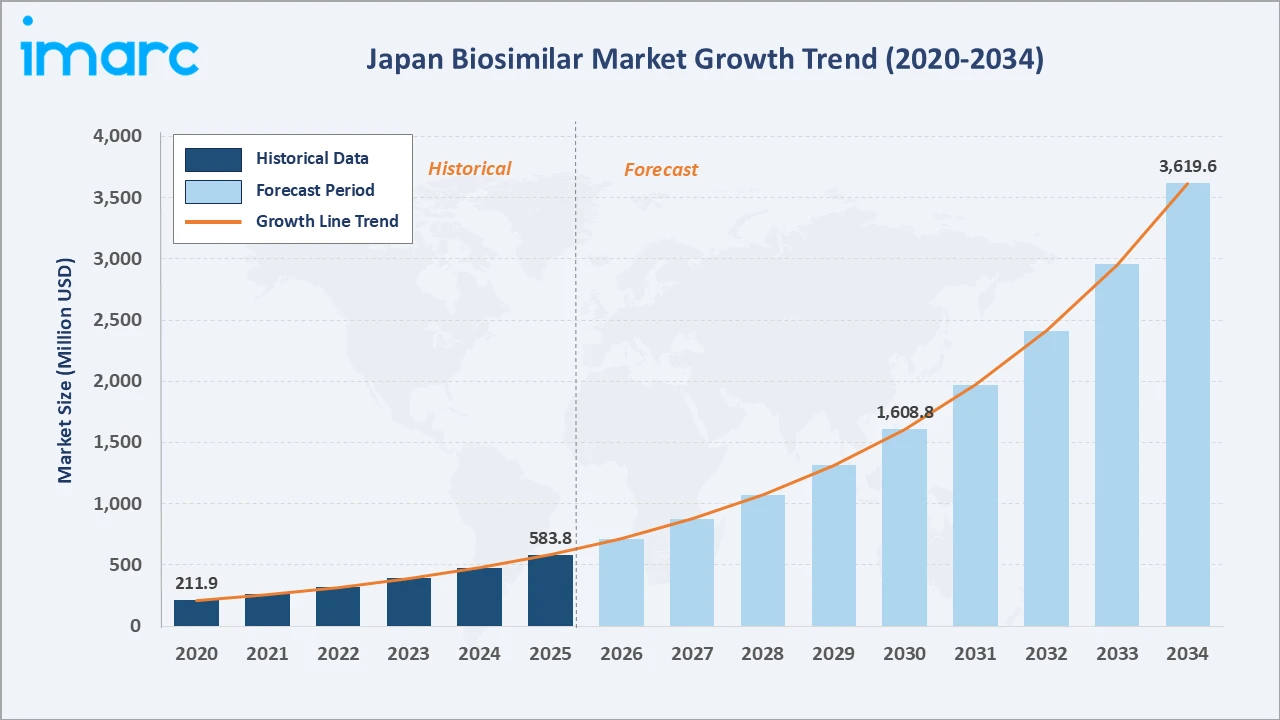Click the '2023' x-axis label

409,654
